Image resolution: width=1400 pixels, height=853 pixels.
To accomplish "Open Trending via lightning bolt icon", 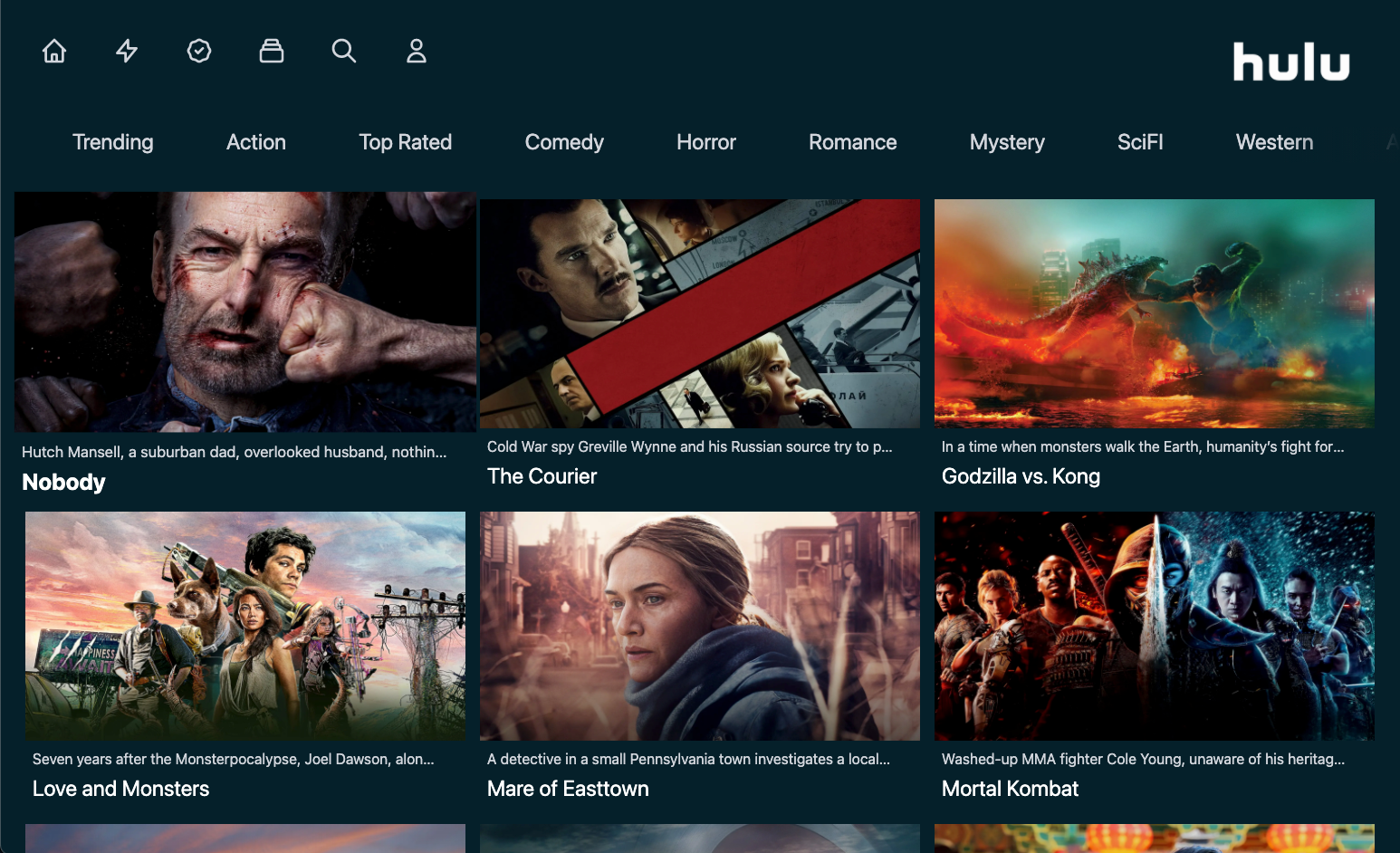I will coord(127,51).
